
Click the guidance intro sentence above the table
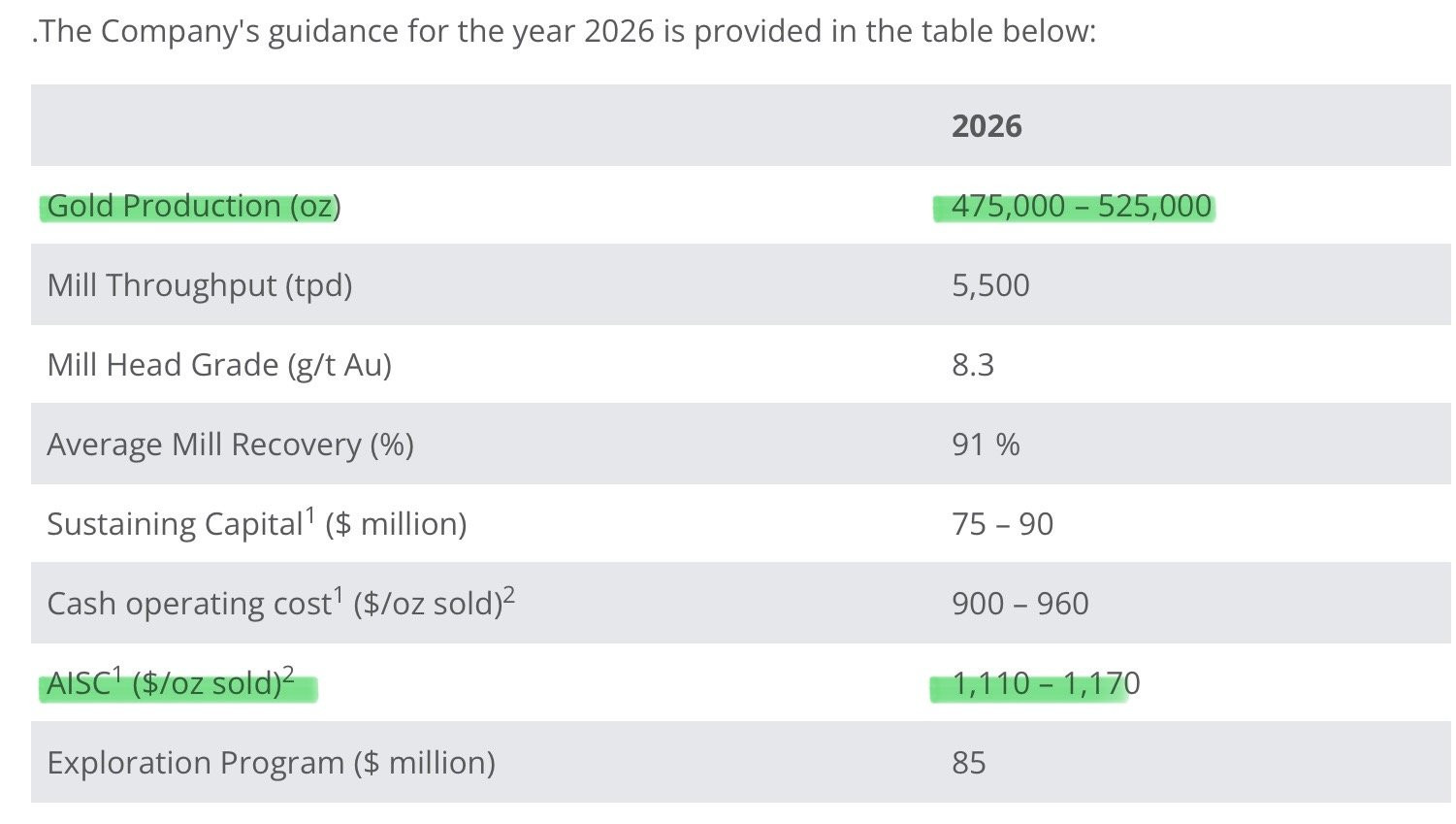564,32
